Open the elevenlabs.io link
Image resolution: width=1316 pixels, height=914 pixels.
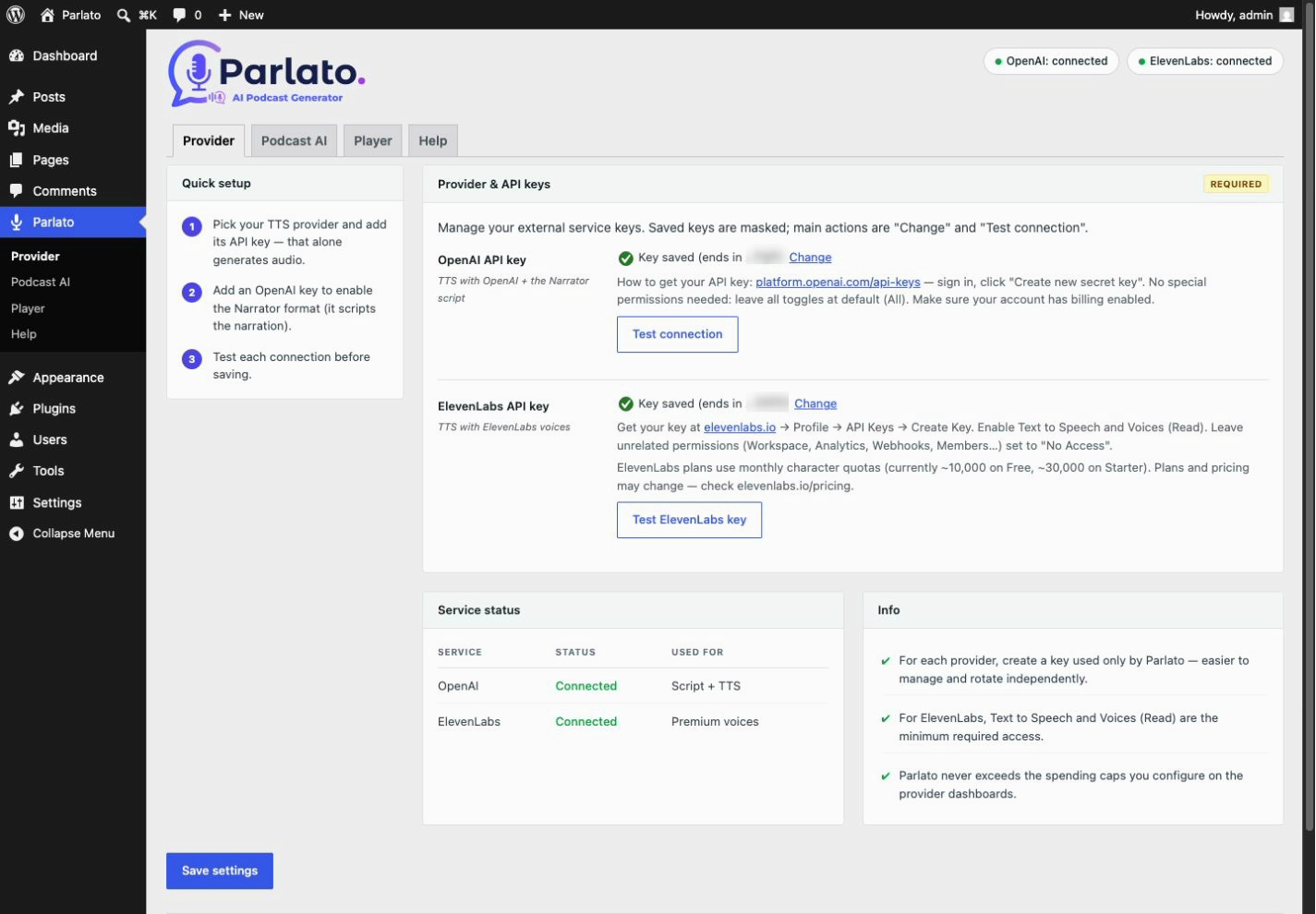[x=740, y=427]
